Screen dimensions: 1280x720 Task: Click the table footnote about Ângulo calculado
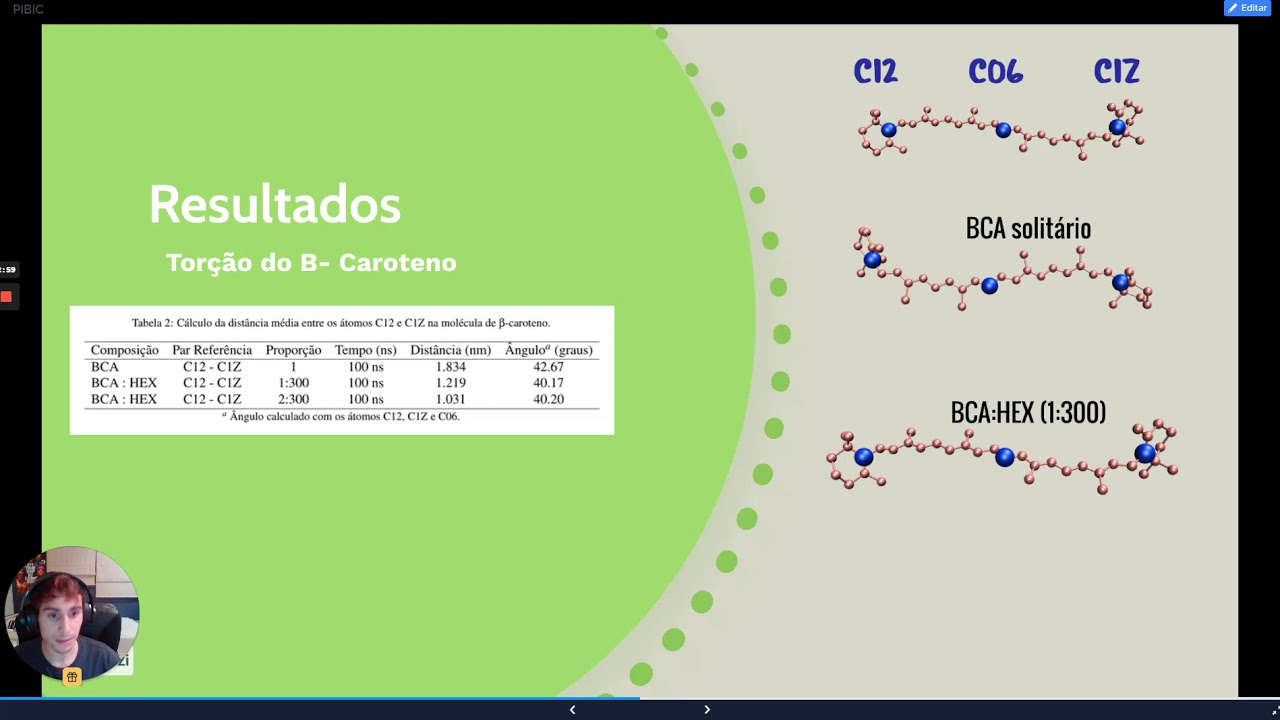click(341, 416)
